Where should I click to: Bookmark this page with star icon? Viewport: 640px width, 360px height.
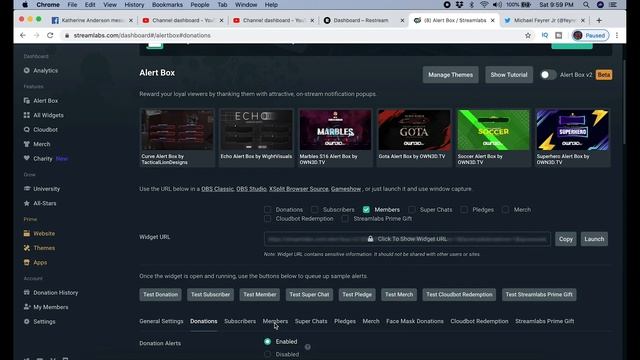point(528,36)
